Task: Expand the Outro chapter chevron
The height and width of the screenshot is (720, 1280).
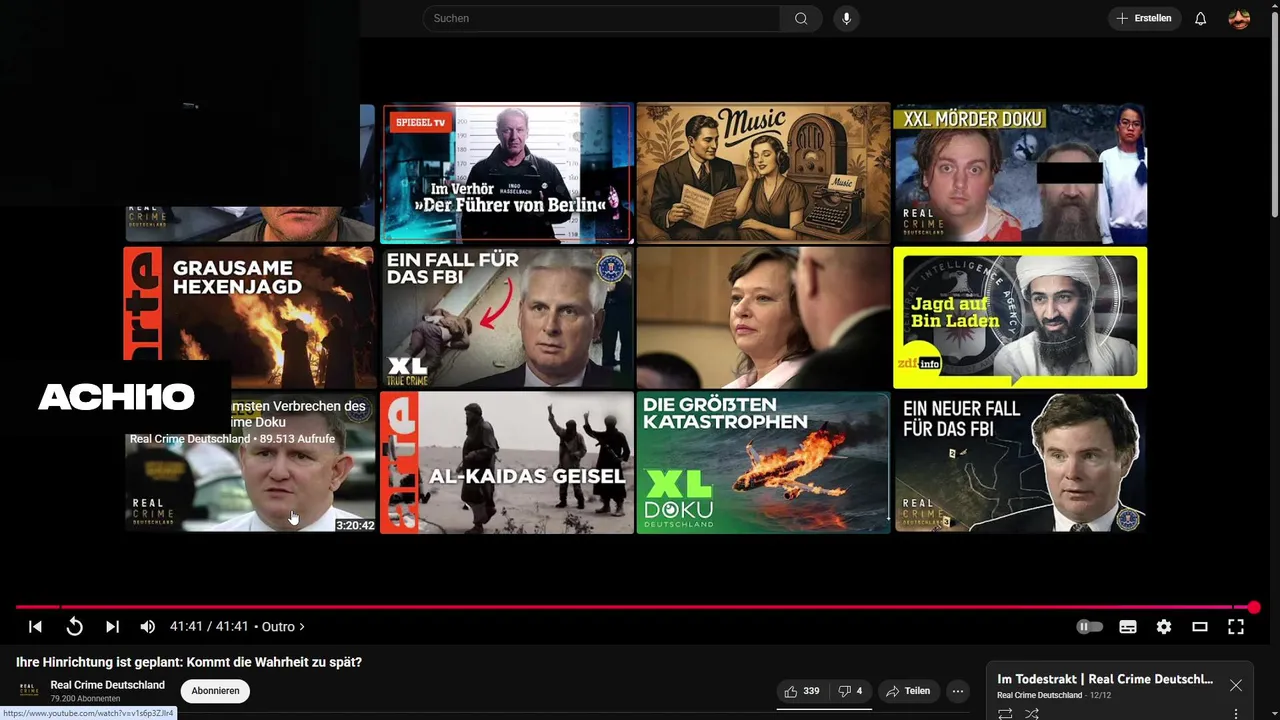Action: [302, 627]
